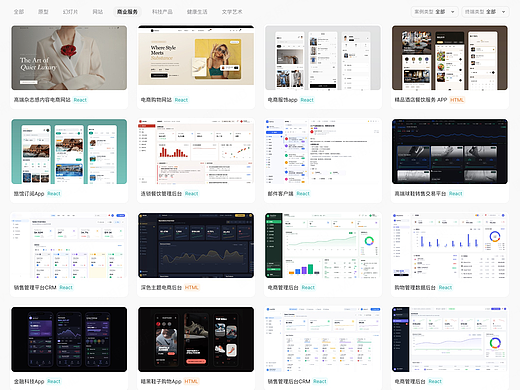Viewport: 520px width, 390px height.
Task: Click the 深色主题电商后台 title
Action: (161, 287)
